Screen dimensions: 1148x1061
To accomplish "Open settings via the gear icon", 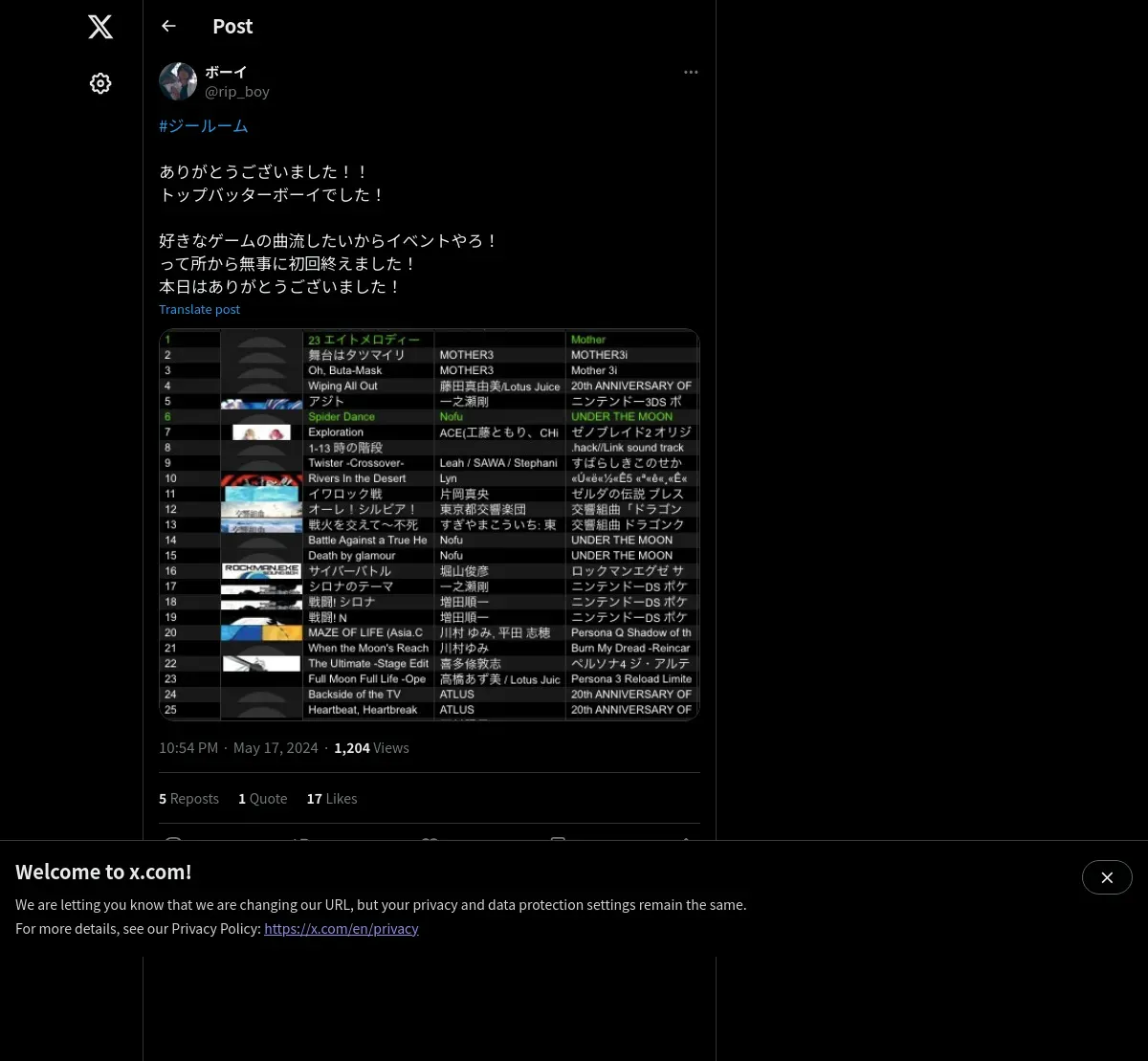I will click(100, 83).
